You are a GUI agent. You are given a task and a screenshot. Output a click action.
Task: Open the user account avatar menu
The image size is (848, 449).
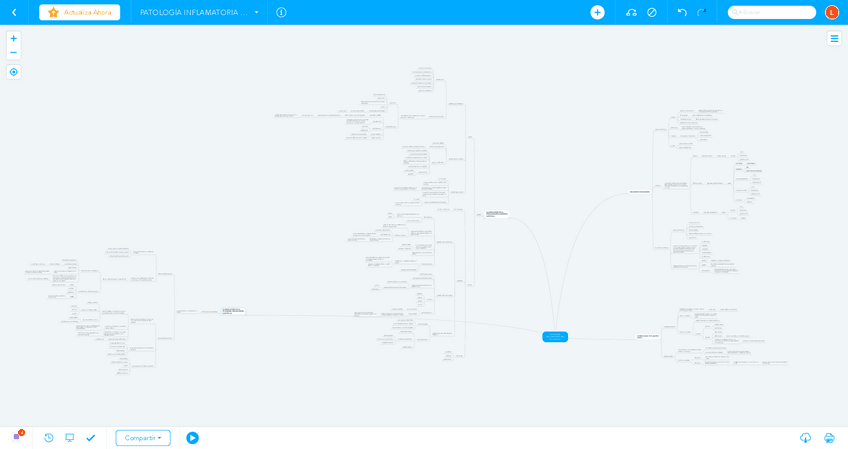point(831,12)
